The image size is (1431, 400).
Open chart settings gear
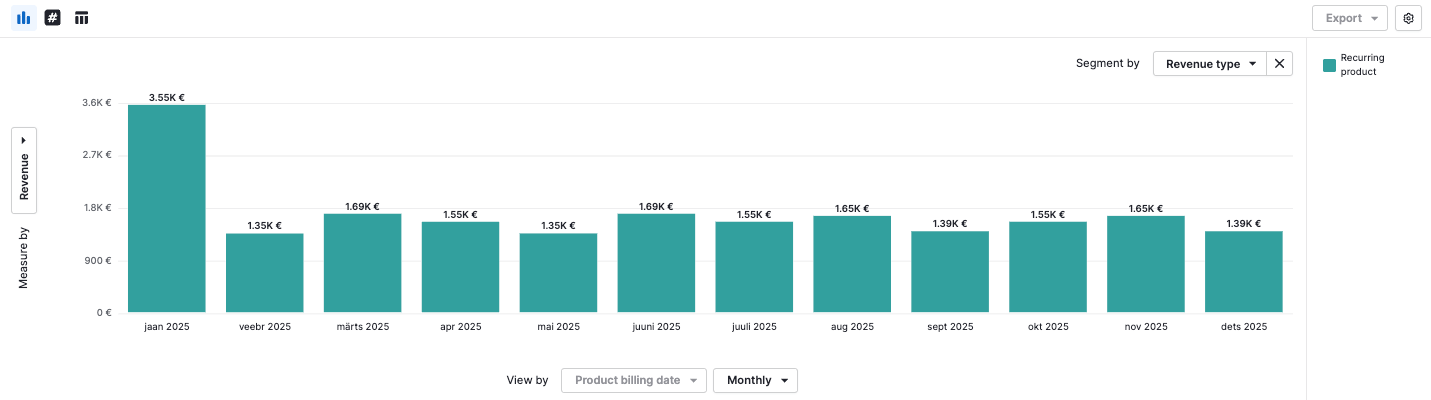point(1408,18)
